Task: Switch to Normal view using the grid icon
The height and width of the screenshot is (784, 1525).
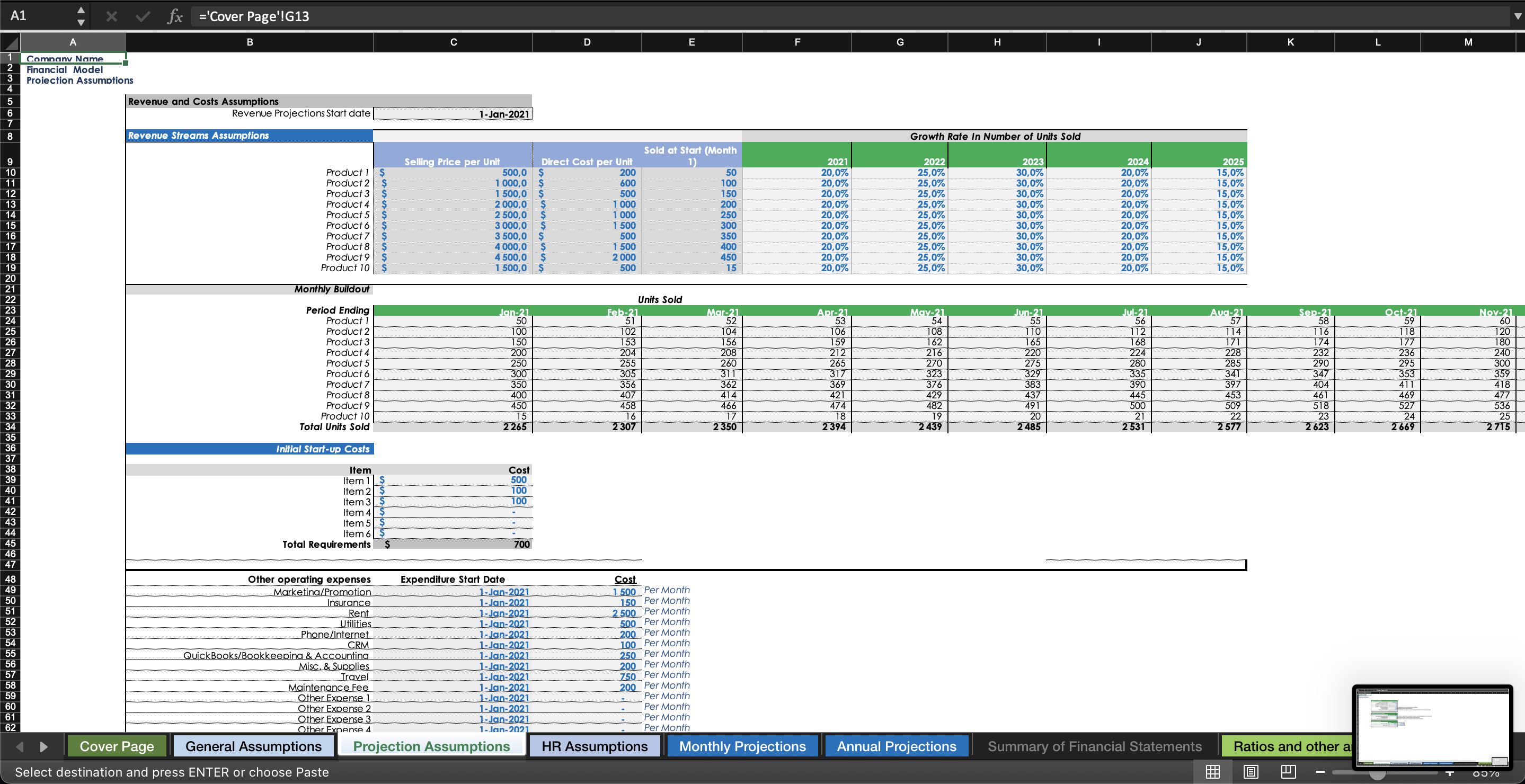Action: [1213, 772]
